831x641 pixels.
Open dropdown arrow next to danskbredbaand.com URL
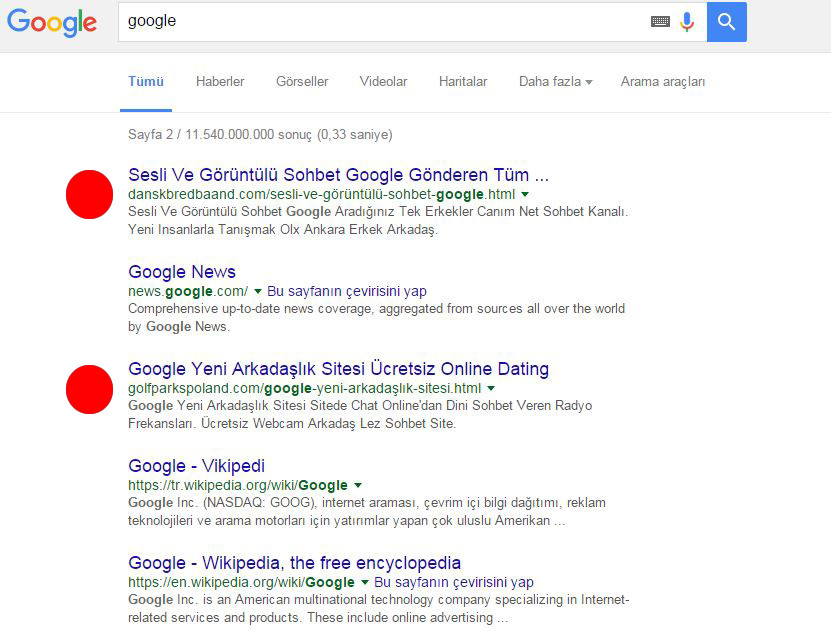[x=525, y=194]
